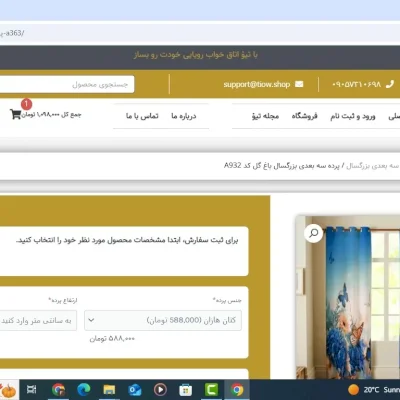Open the shopping cart icon
Image resolution: width=400 pixels, height=400 pixels.
click(15, 114)
